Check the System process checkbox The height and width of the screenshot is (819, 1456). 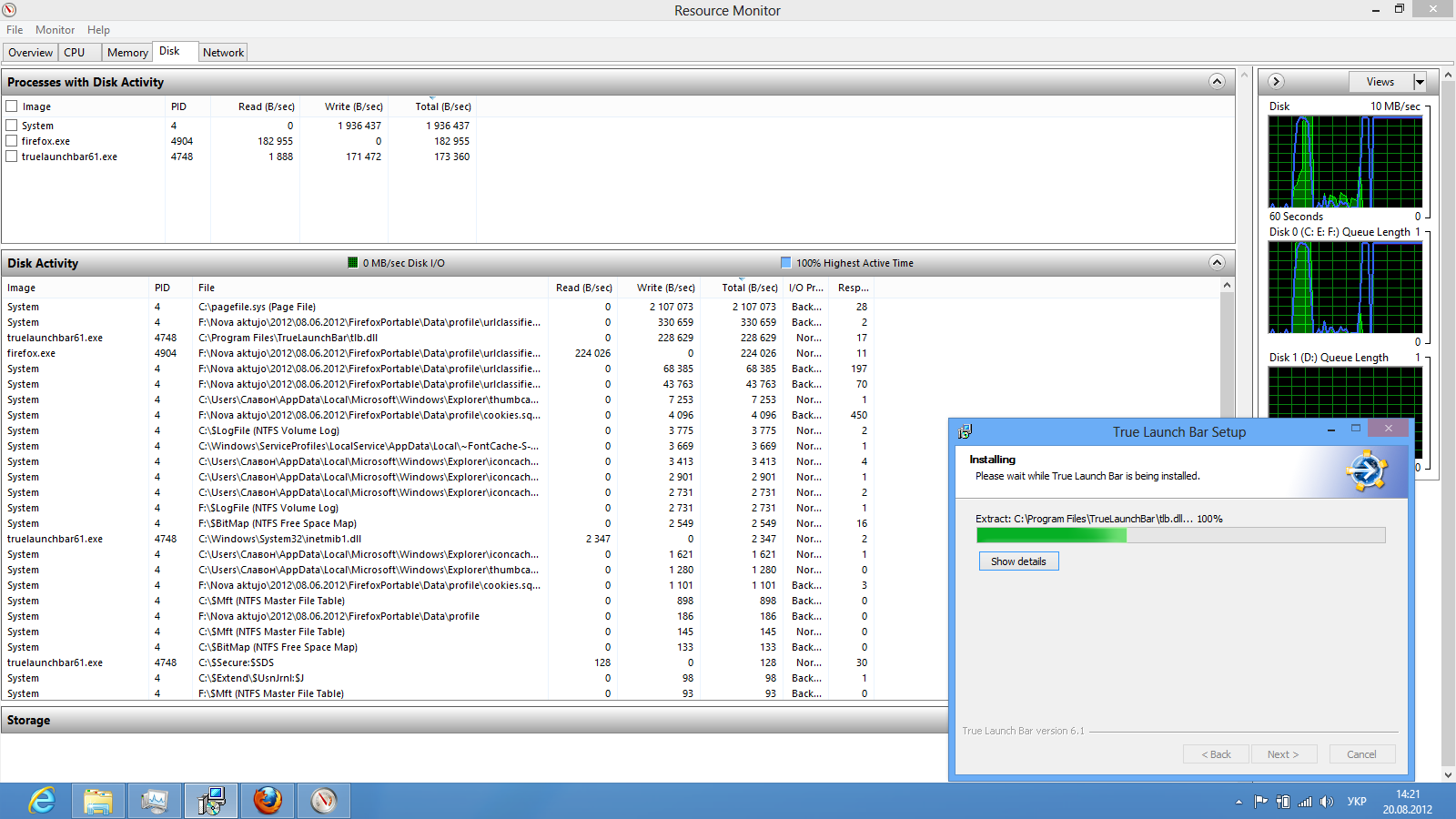[x=12, y=126]
